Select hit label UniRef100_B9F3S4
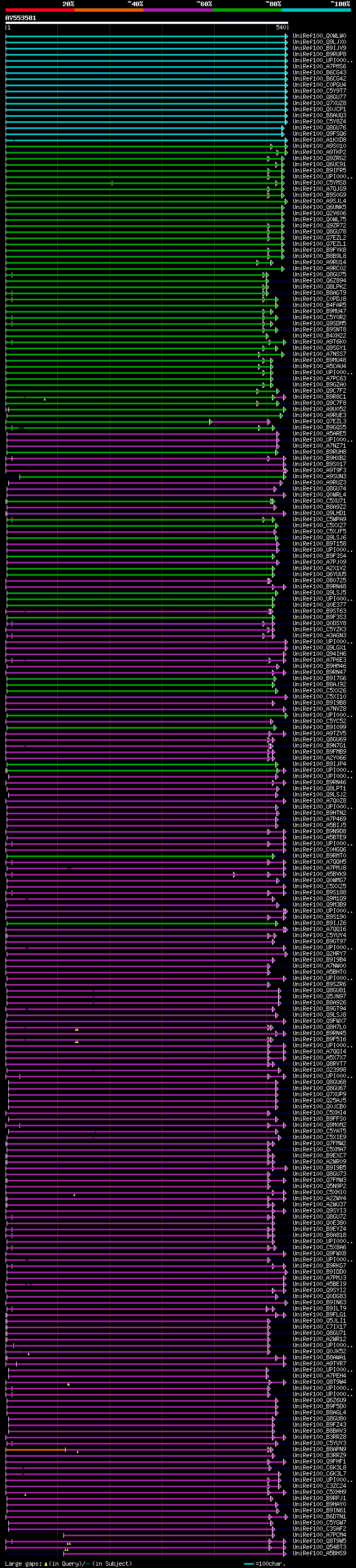This screenshot has width=356, height=1568. point(319,556)
